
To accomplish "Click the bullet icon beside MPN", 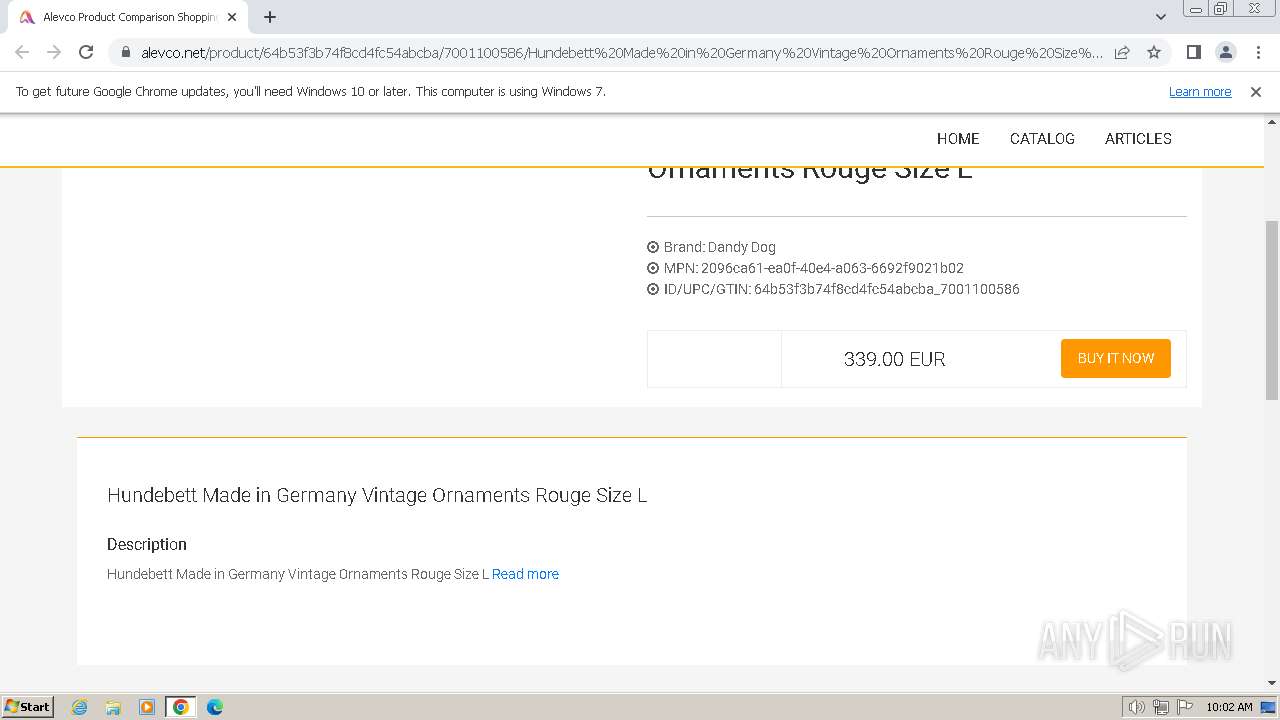I will pyautogui.click(x=653, y=268).
